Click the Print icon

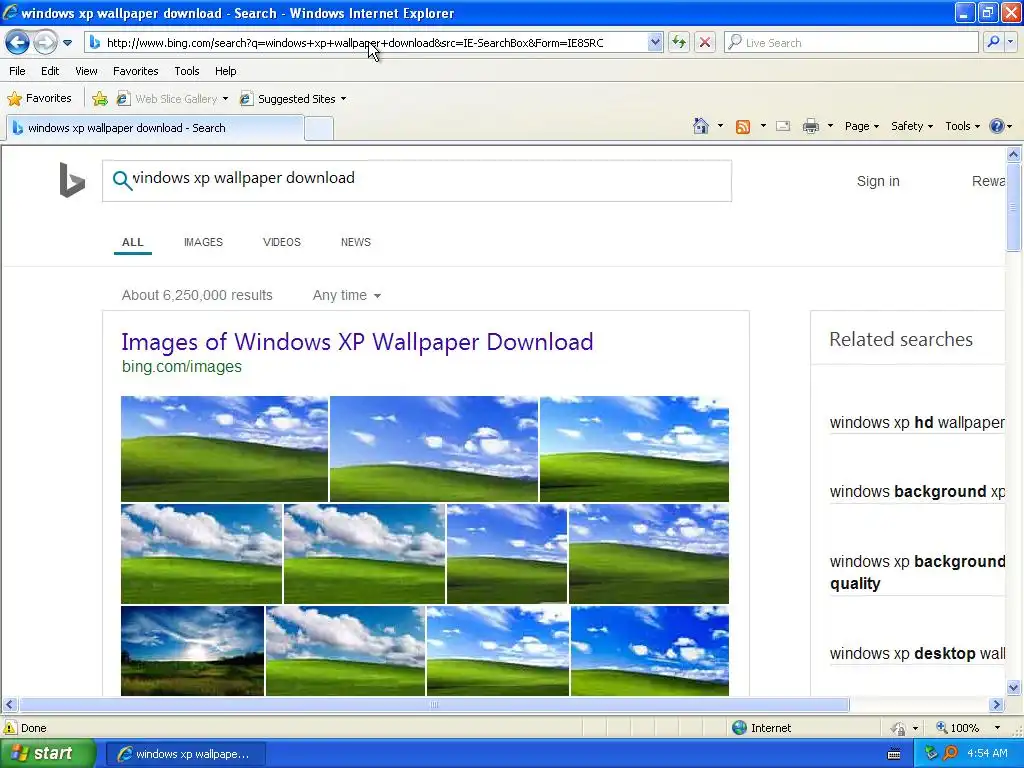tap(810, 127)
